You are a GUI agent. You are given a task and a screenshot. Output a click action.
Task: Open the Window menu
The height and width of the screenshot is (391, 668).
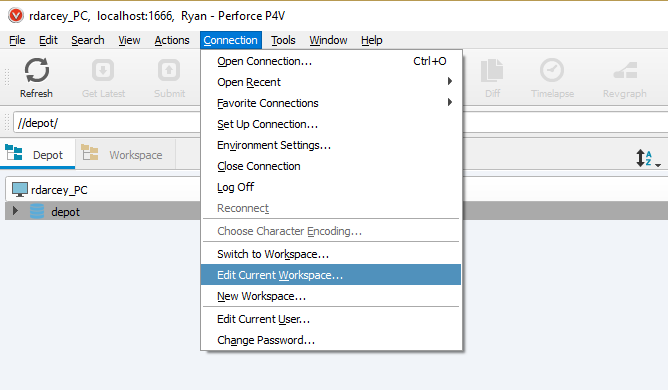tap(328, 40)
